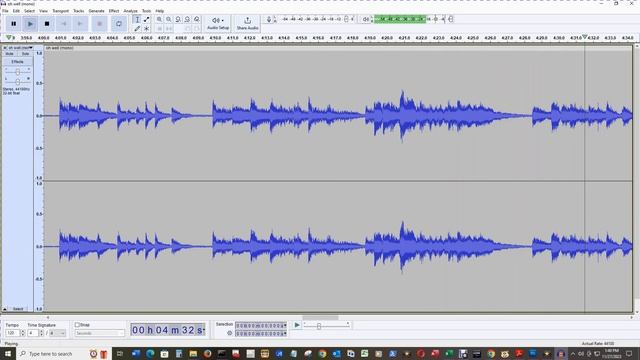The height and width of the screenshot is (360, 640).
Task: Open the Select menu
Action: (29, 11)
